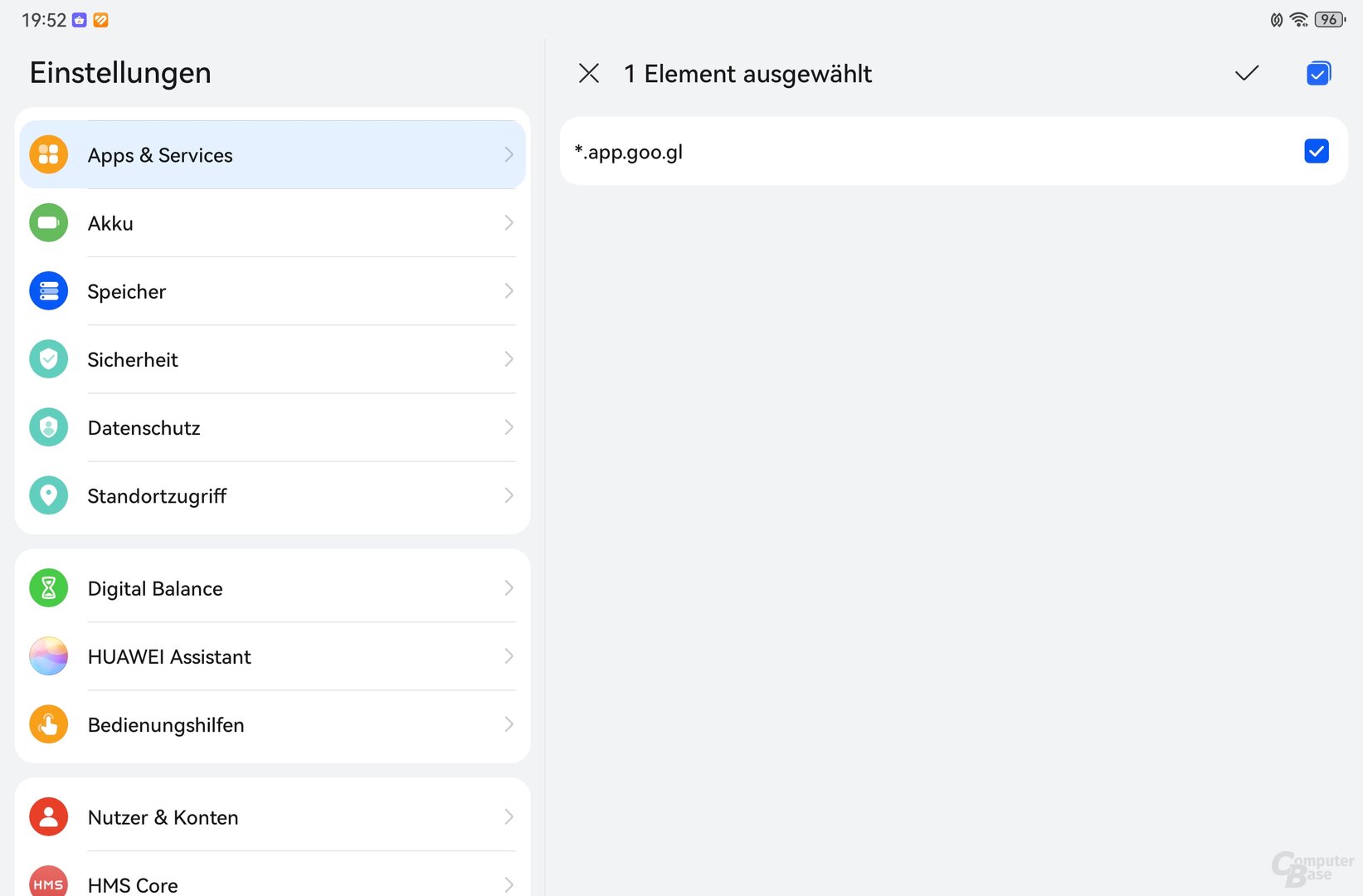Tap the Digital Balance hourglass icon
The height and width of the screenshot is (896, 1363).
point(49,588)
